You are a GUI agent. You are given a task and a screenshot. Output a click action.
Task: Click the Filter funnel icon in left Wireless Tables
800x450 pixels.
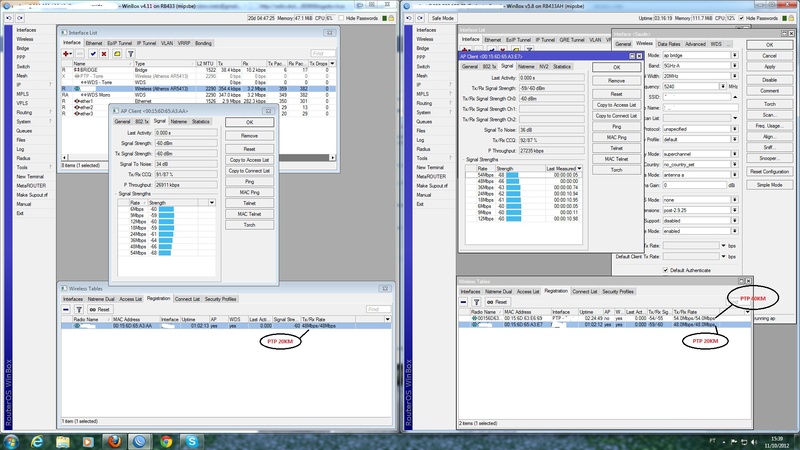coord(79,309)
